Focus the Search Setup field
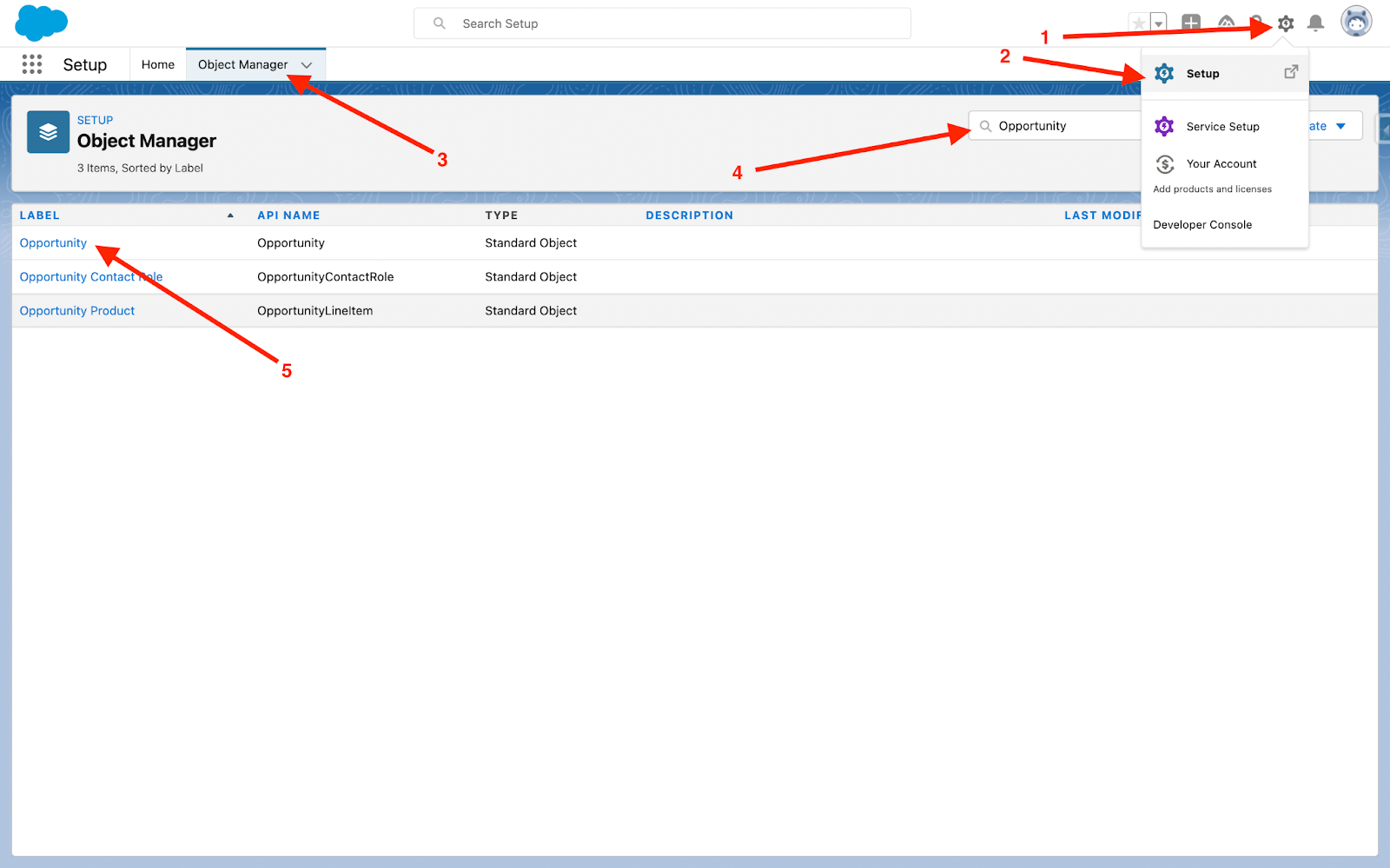This screenshot has height=868, width=1390. click(x=662, y=23)
